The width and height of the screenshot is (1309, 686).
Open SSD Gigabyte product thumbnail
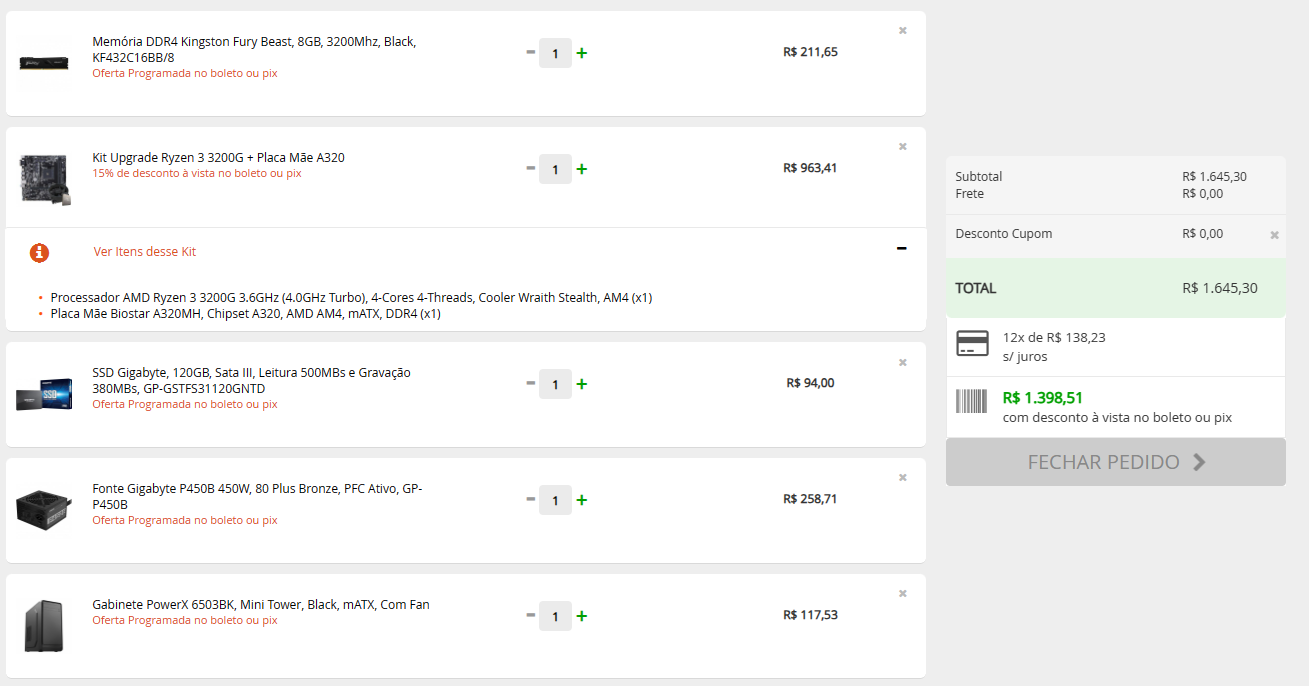point(43,394)
